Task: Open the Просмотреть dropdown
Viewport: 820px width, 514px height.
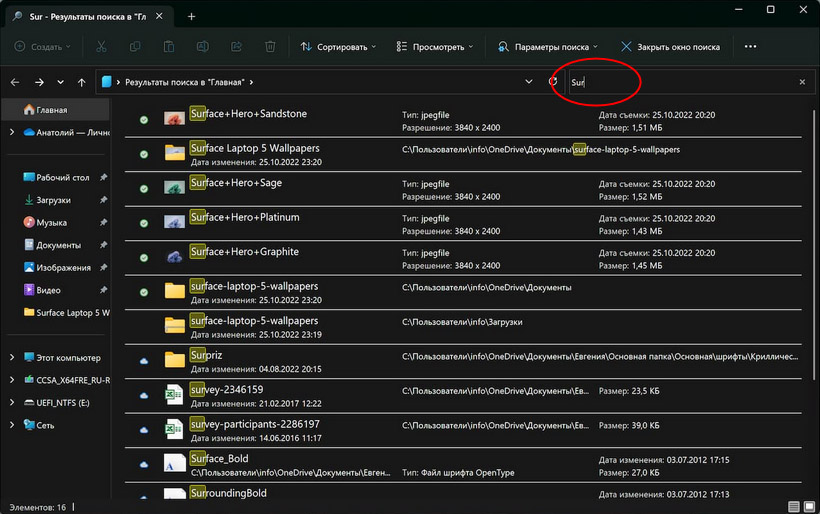Action: point(435,47)
